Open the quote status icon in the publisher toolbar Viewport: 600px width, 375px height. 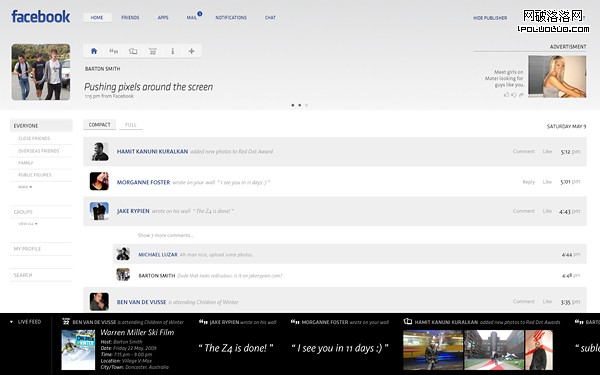point(114,51)
